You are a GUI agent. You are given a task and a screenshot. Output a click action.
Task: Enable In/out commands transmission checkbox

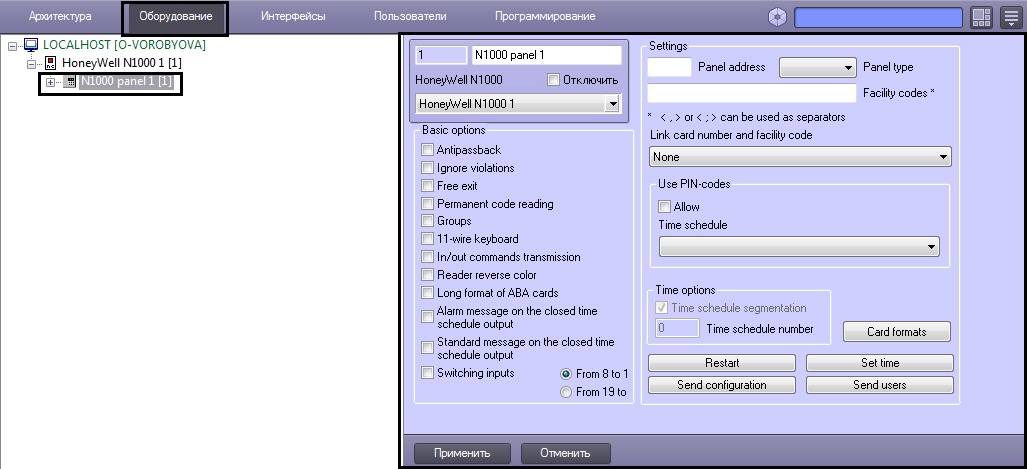pos(427,257)
